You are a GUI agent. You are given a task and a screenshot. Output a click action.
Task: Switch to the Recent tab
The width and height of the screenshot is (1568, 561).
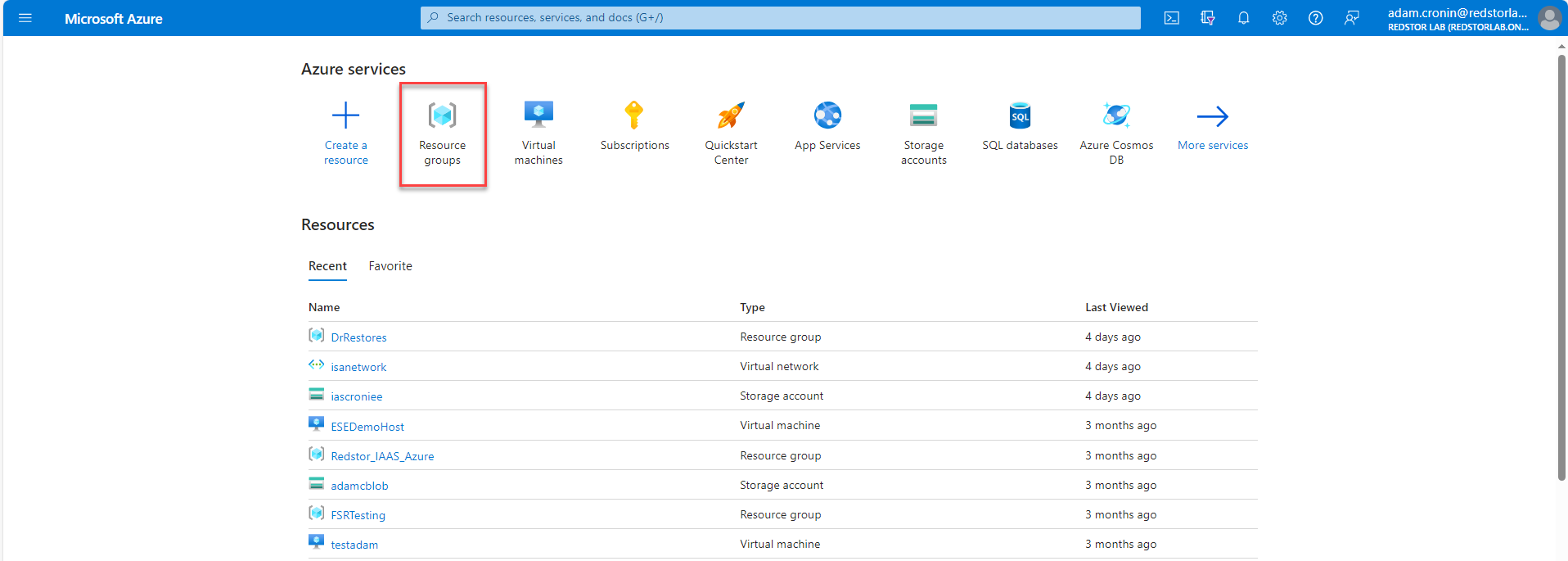[327, 266]
